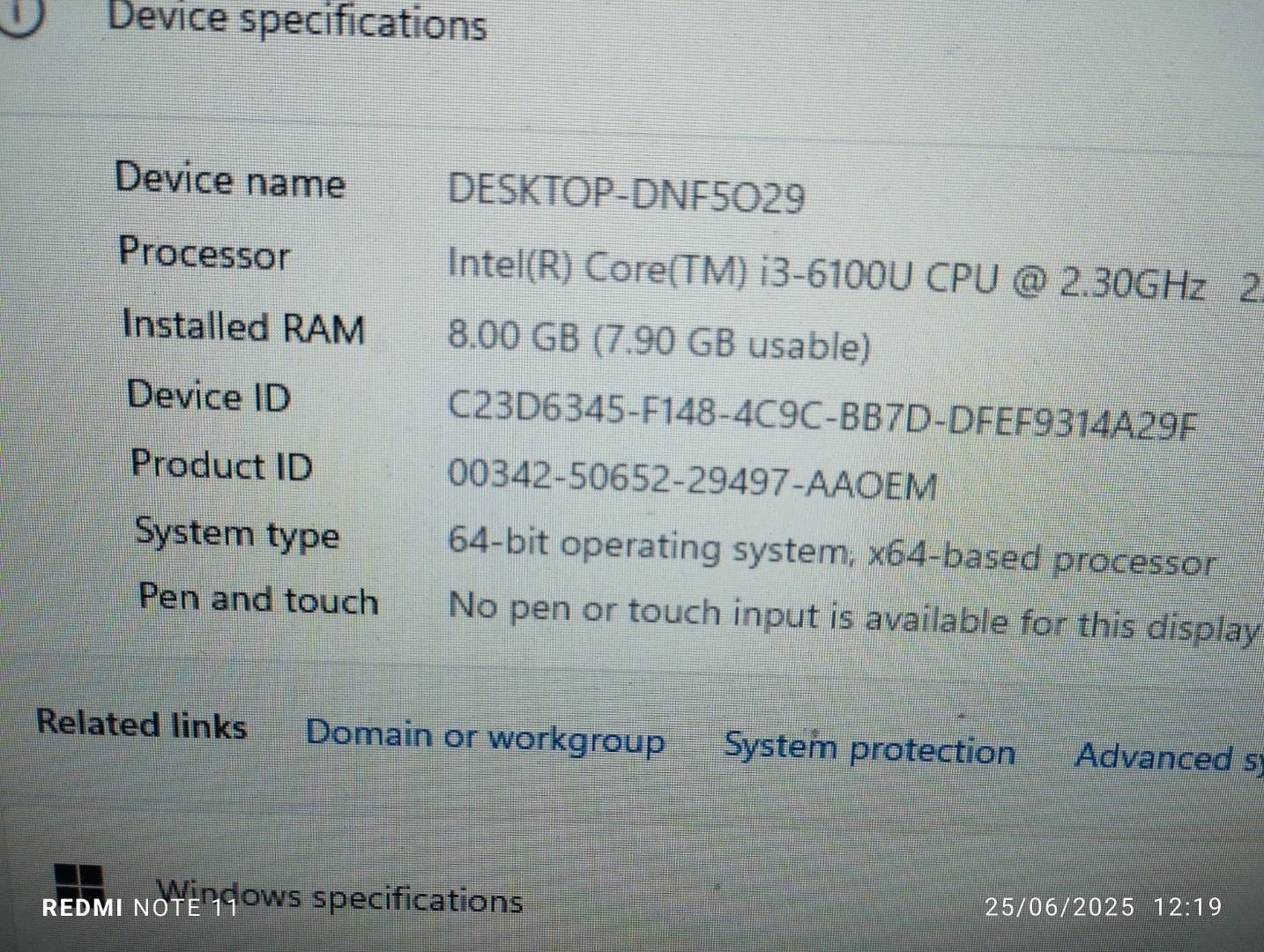Open the Advanced system settings link
This screenshot has height=952, width=1264.
[1169, 758]
